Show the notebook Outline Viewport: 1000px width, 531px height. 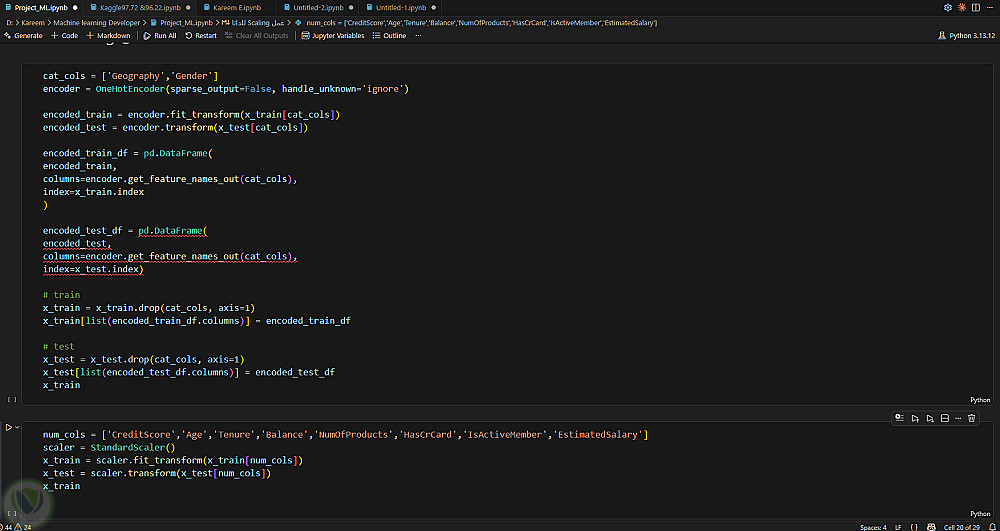point(389,36)
